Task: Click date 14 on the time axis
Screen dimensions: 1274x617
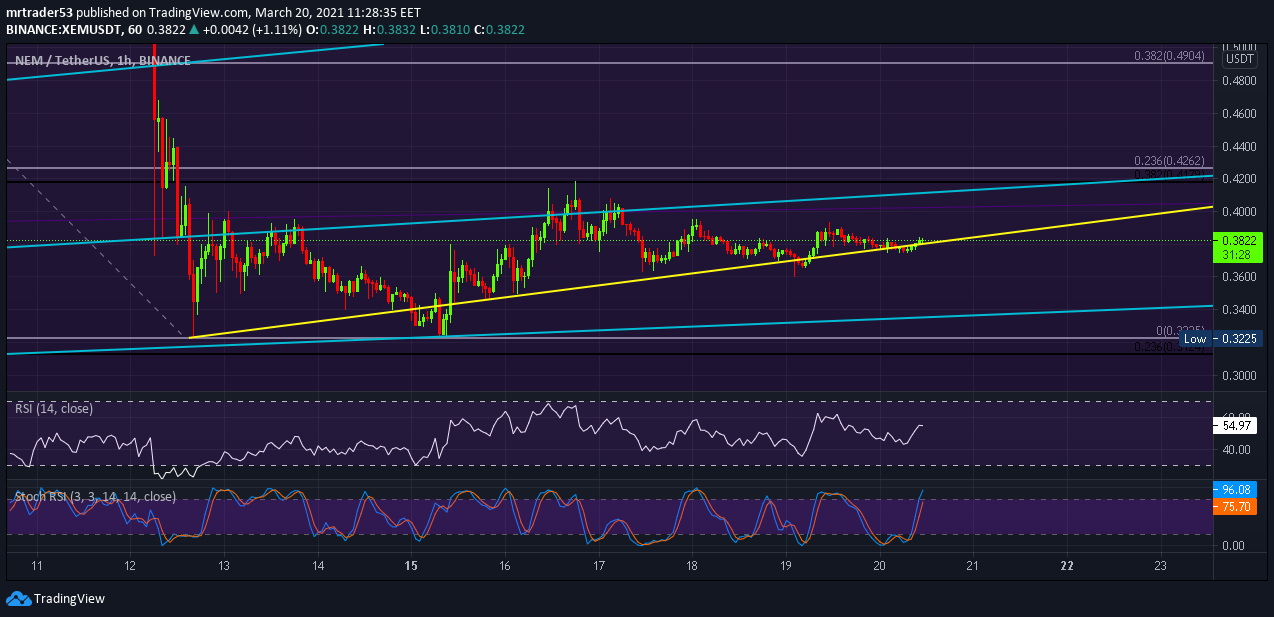Action: (318, 565)
